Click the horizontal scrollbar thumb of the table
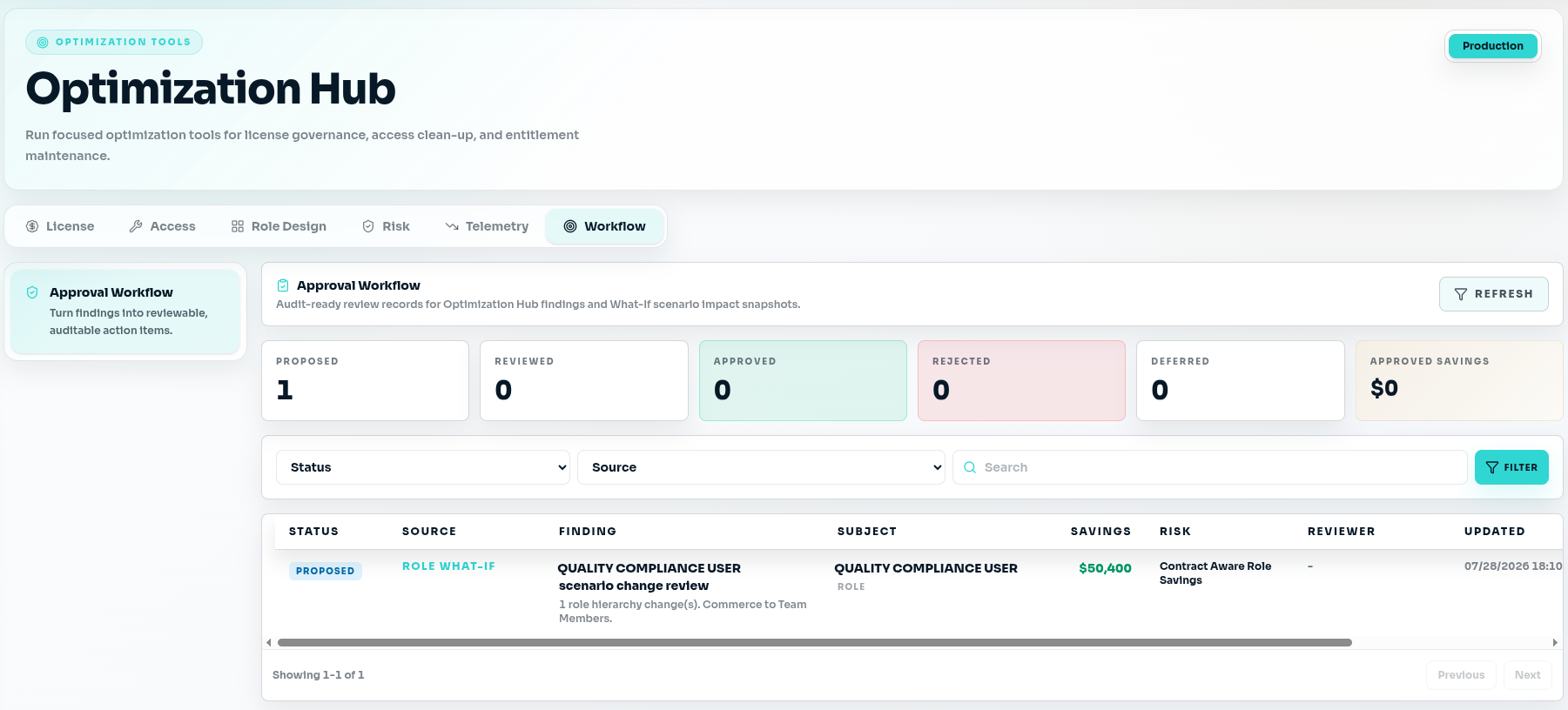This screenshot has height=710, width=1568. click(814, 642)
